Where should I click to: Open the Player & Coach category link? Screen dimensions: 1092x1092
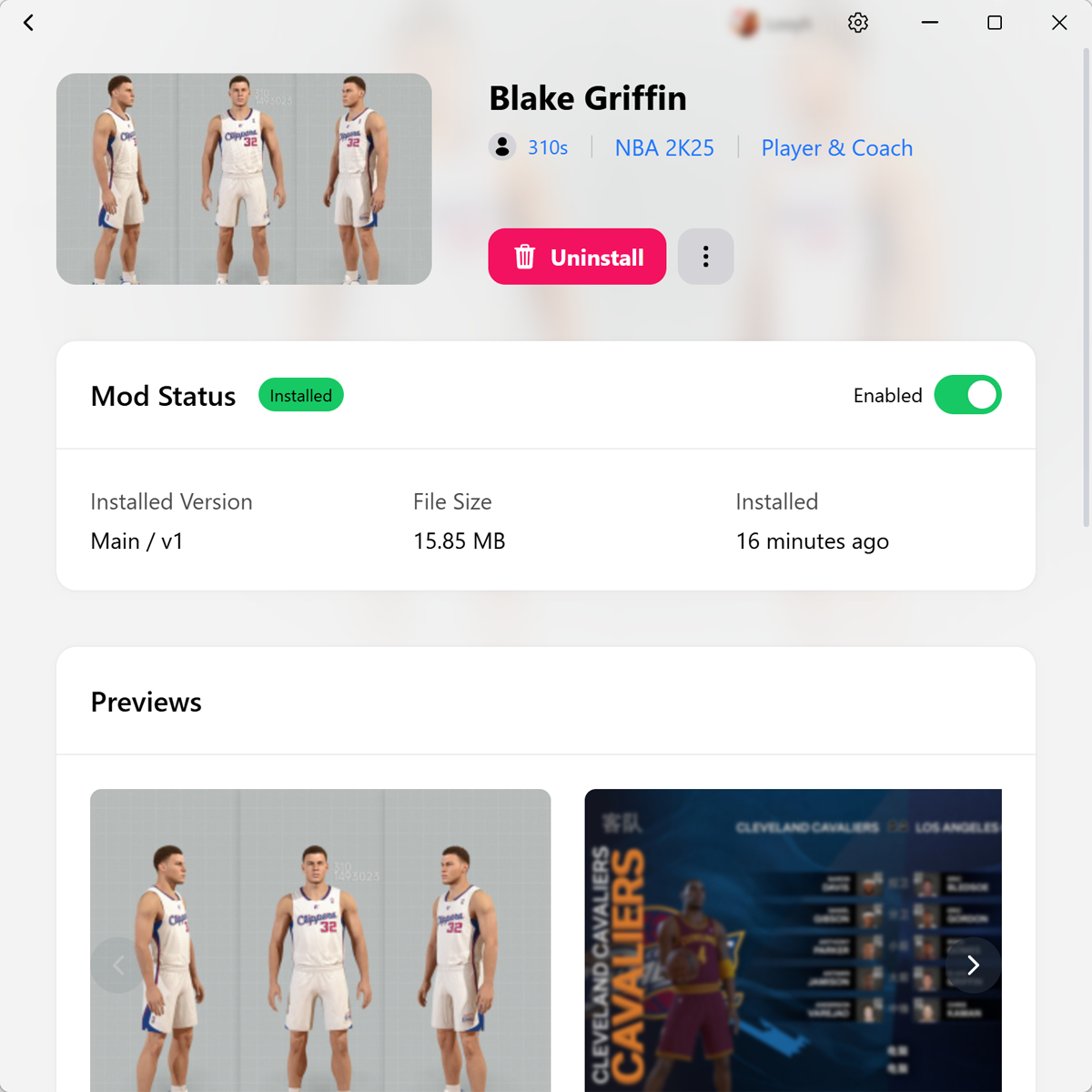(837, 147)
